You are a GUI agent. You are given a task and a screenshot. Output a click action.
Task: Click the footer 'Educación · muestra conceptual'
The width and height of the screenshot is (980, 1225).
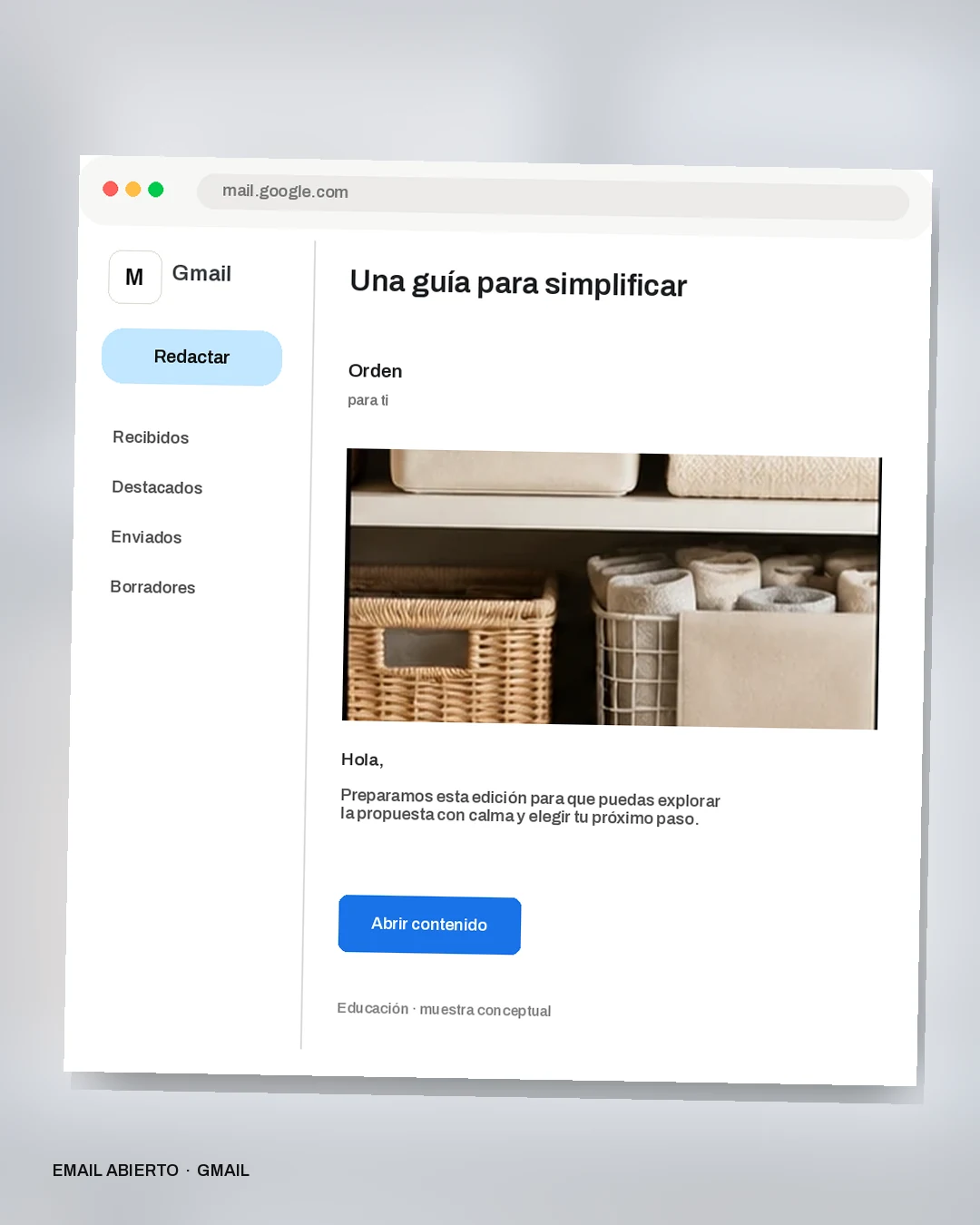444,1009
